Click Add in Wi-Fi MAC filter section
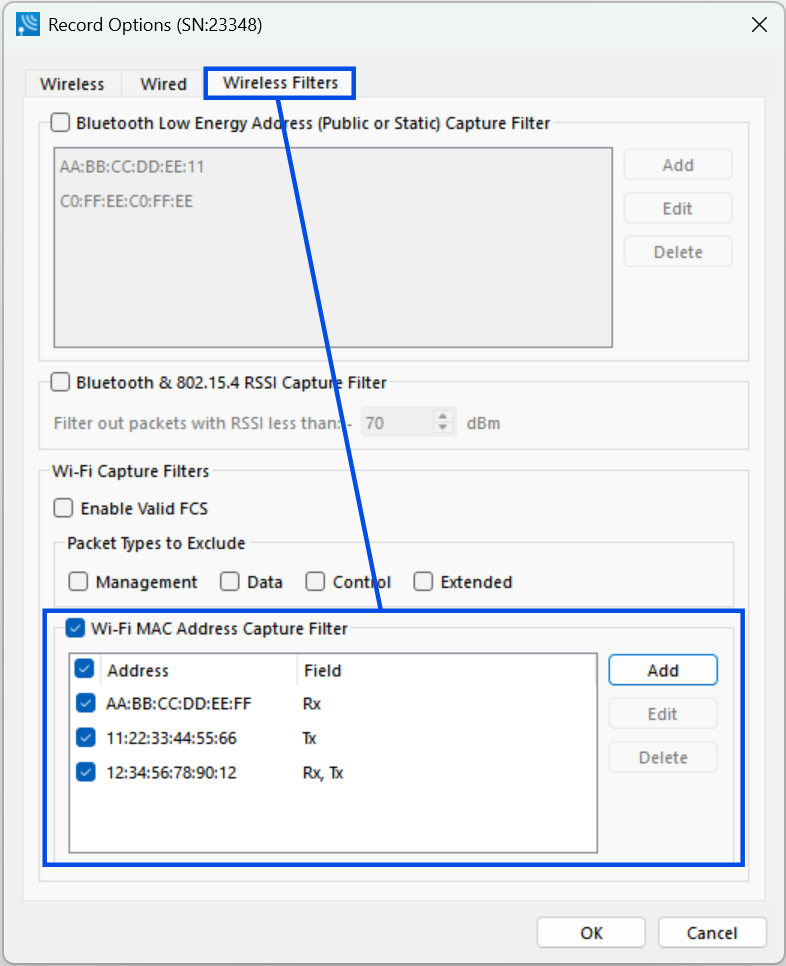 pos(663,670)
